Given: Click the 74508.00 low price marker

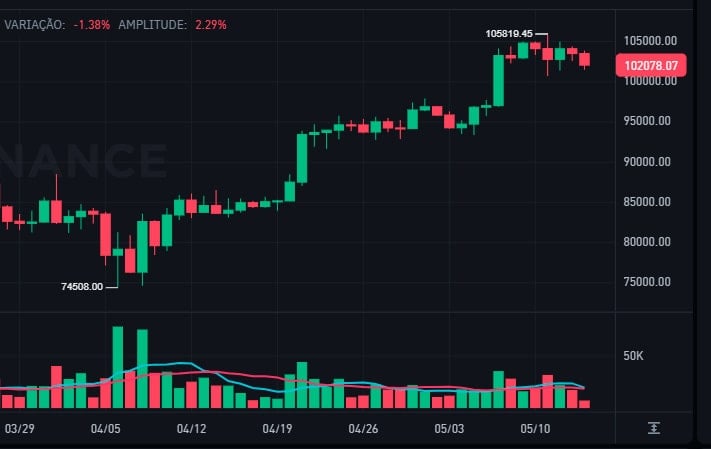Looking at the screenshot, I should pos(82,286).
